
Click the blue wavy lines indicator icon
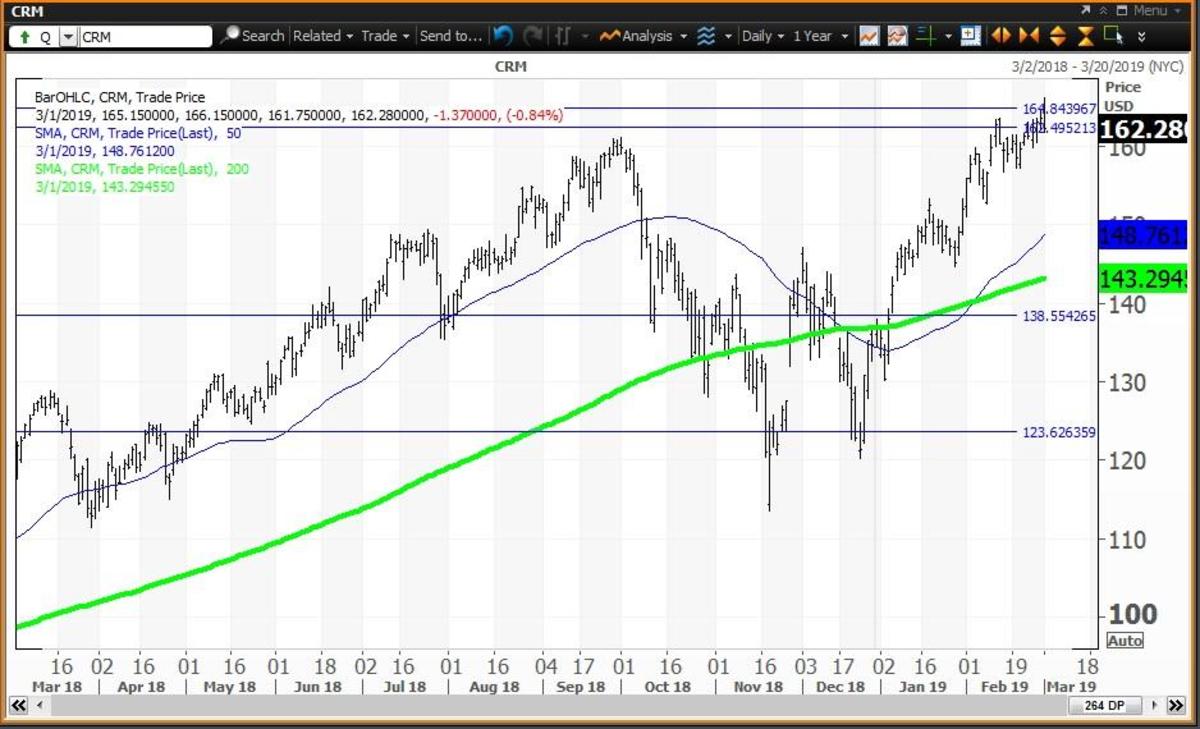pyautogui.click(x=706, y=36)
